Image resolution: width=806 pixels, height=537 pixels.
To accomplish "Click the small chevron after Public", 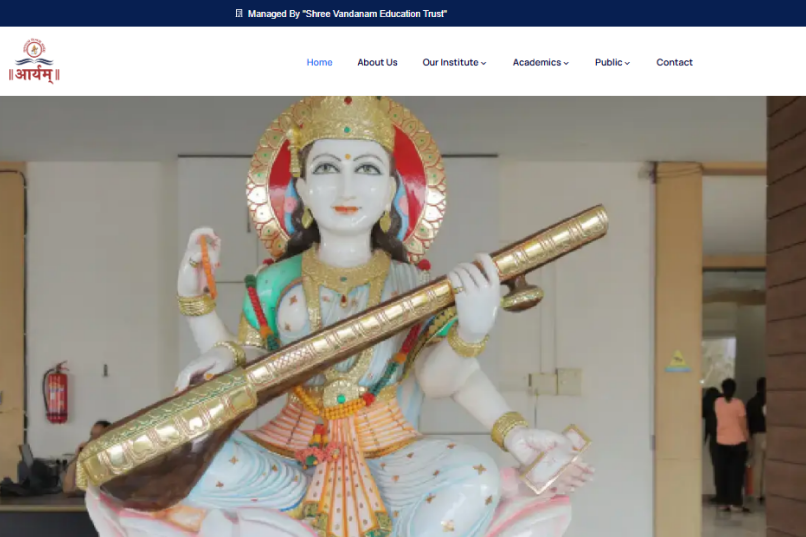I will (628, 63).
